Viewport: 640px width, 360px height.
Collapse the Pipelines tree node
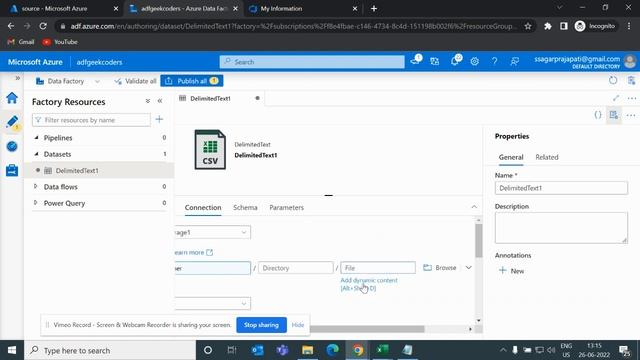36,138
